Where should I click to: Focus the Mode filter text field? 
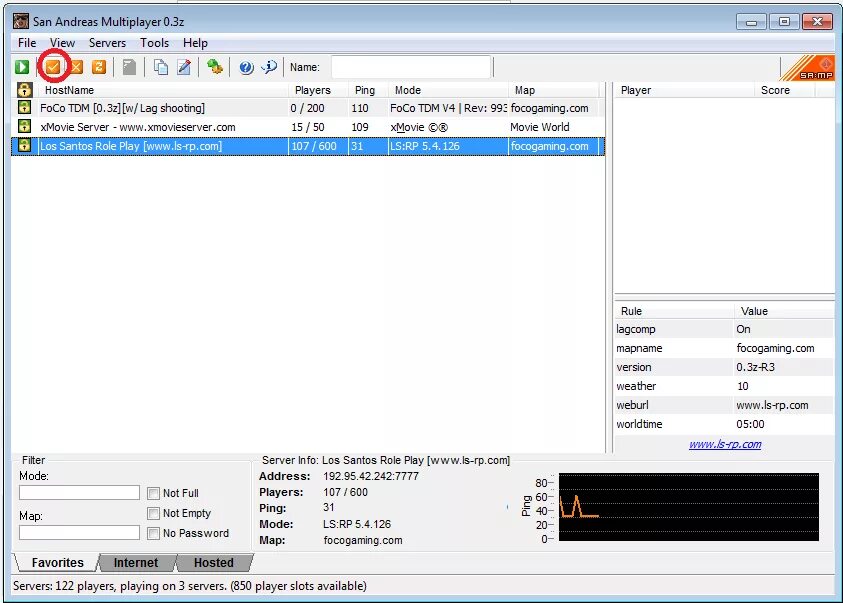click(79, 492)
